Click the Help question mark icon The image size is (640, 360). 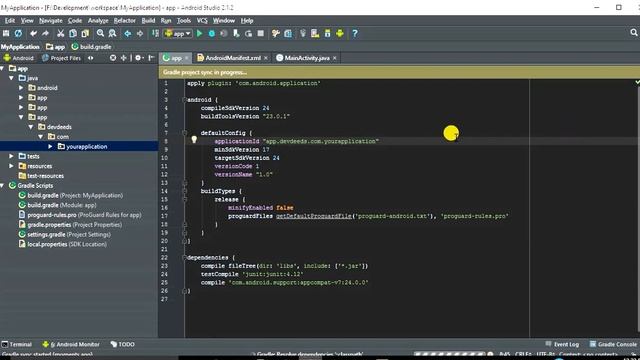[x=355, y=33]
